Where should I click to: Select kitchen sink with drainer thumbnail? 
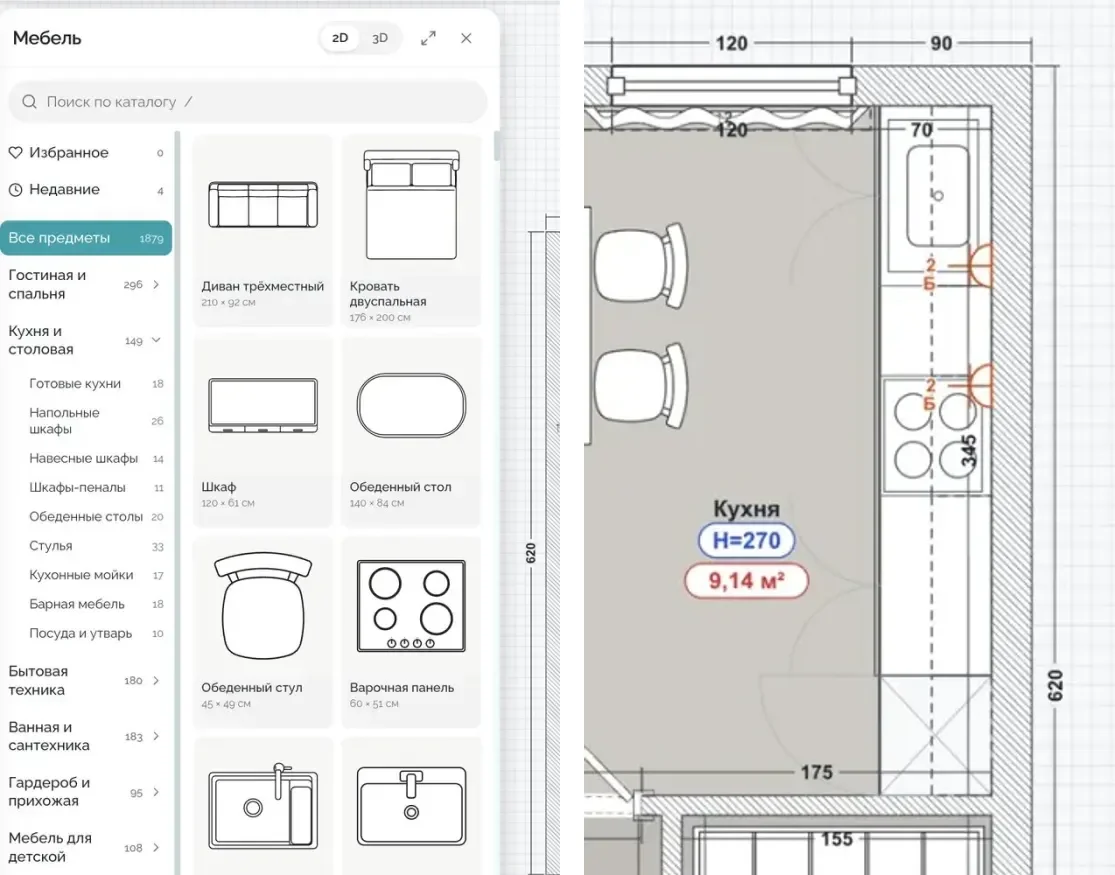pyautogui.click(x=263, y=807)
